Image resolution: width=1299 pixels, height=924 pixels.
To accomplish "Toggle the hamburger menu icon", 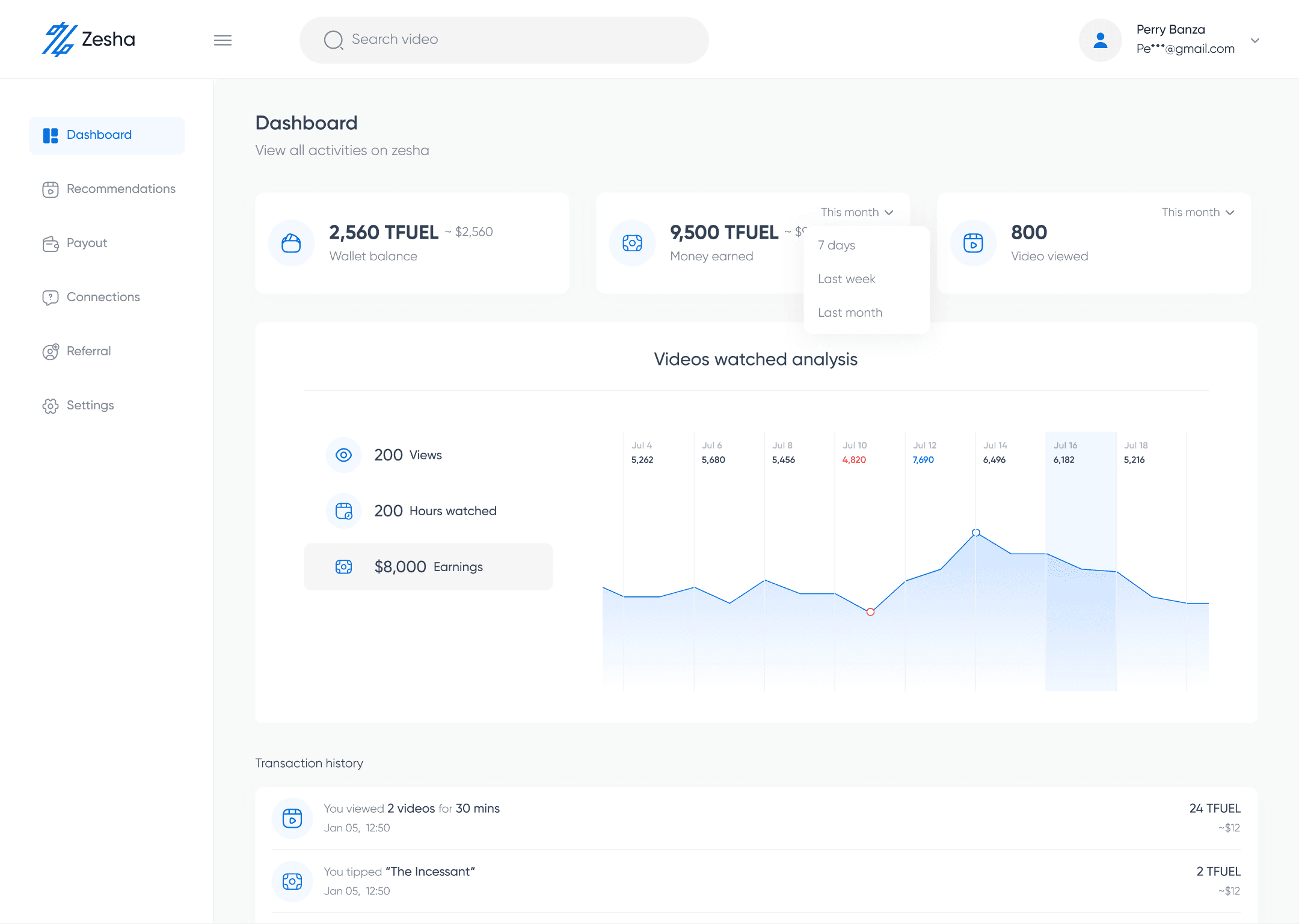I will pyautogui.click(x=223, y=40).
